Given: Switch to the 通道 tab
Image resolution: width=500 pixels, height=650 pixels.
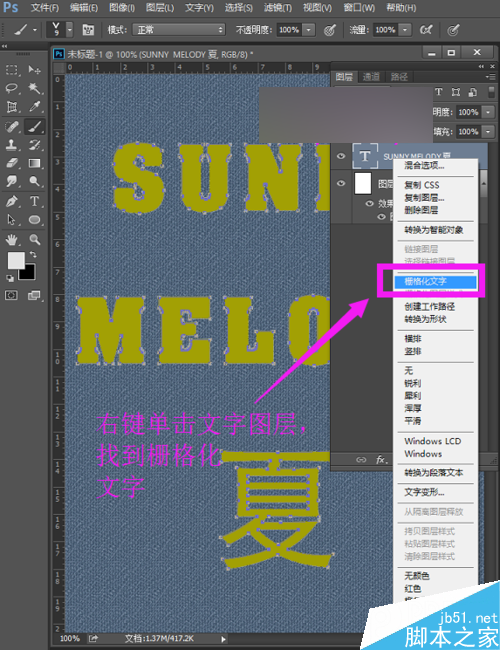Looking at the screenshot, I should tap(371, 77).
